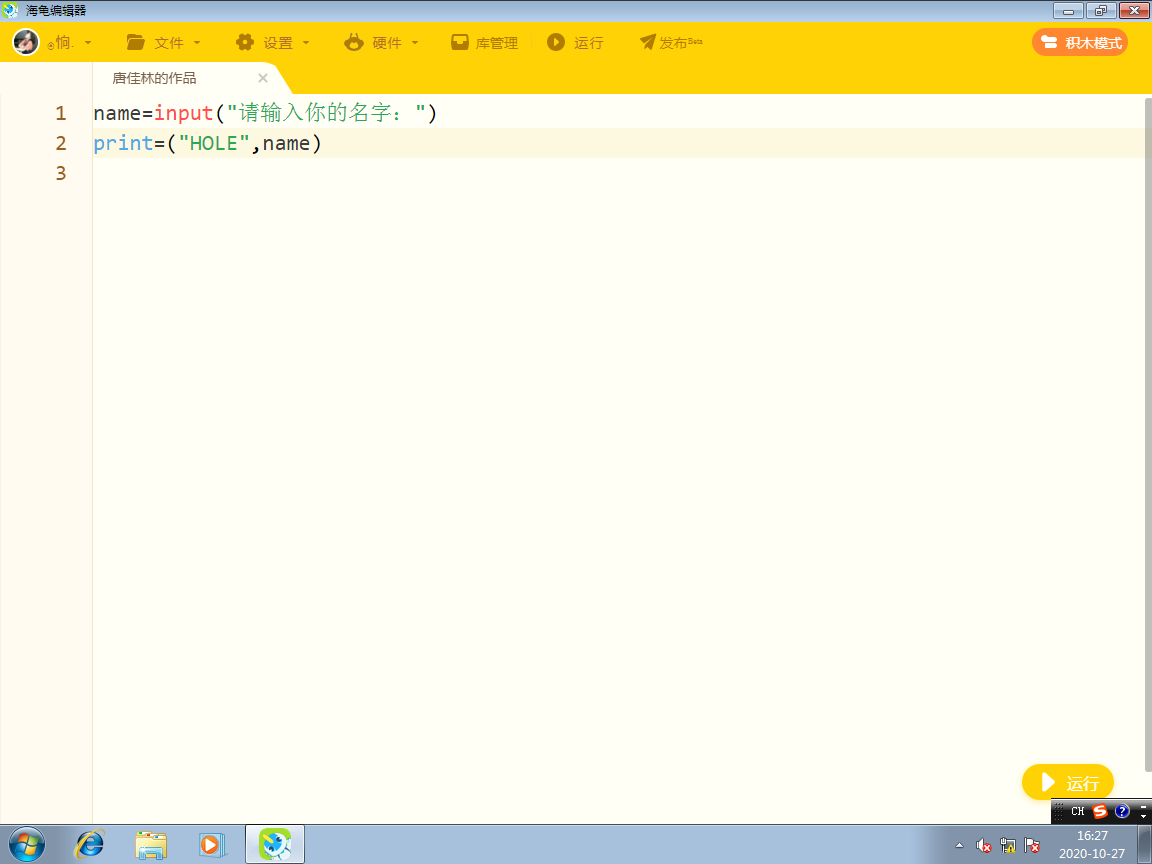Screen dimensions: 1152x864
Task: Click the 设置 gear icon
Action: [245, 42]
